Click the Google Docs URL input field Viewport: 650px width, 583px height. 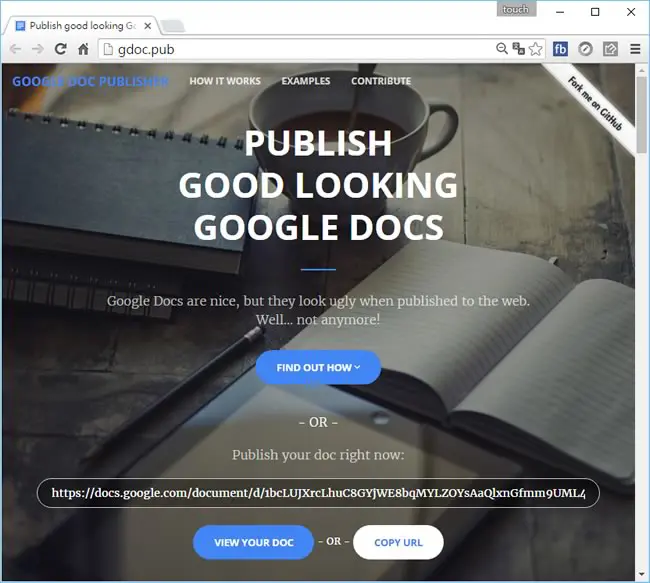[318, 493]
